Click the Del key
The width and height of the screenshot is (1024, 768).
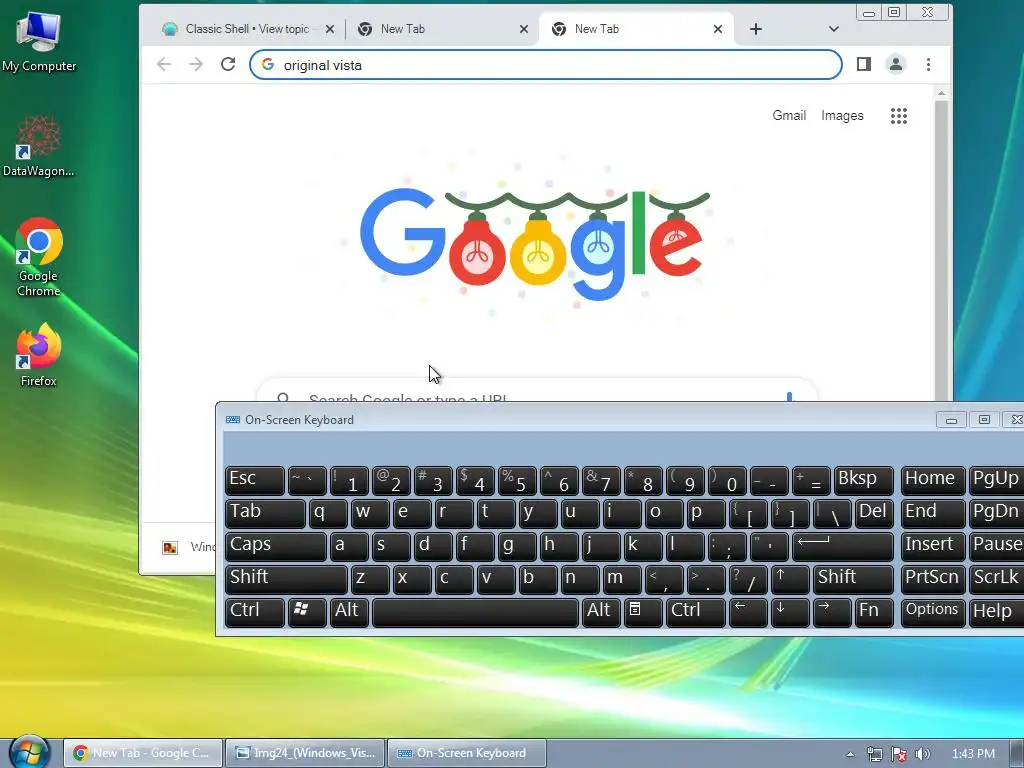[x=874, y=513]
